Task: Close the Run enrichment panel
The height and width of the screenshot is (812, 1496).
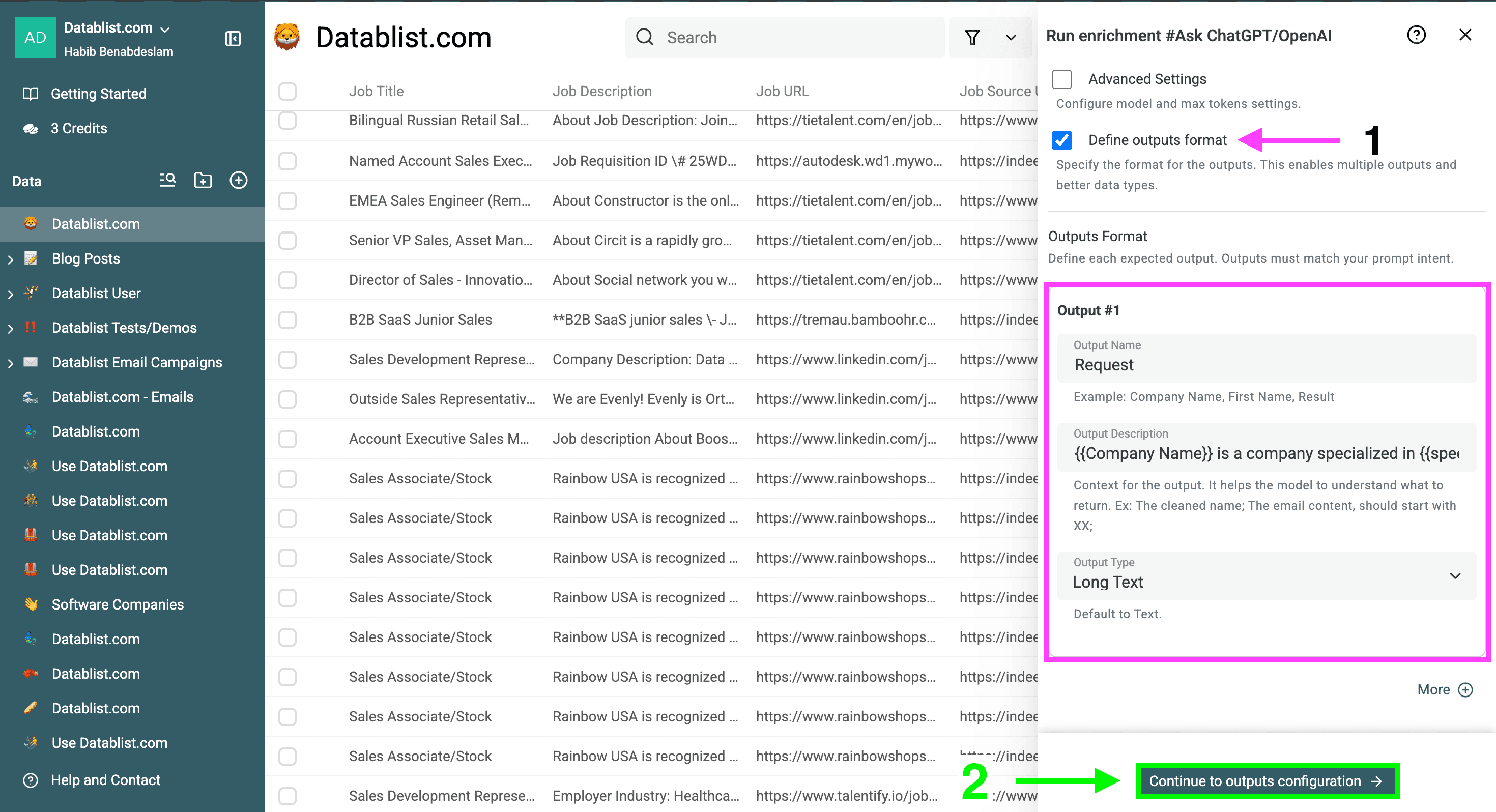Action: tap(1464, 36)
